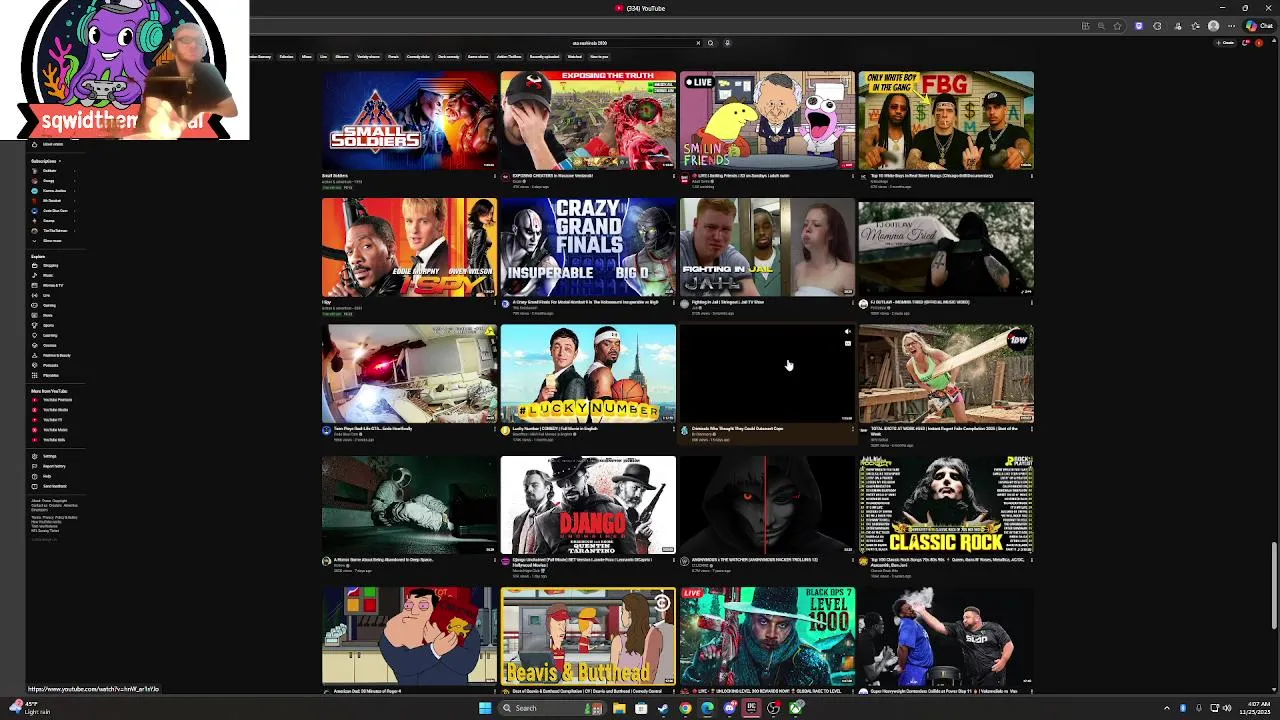Toggle captions on the hovered video preview
The height and width of the screenshot is (720, 1280).
[x=847, y=343]
